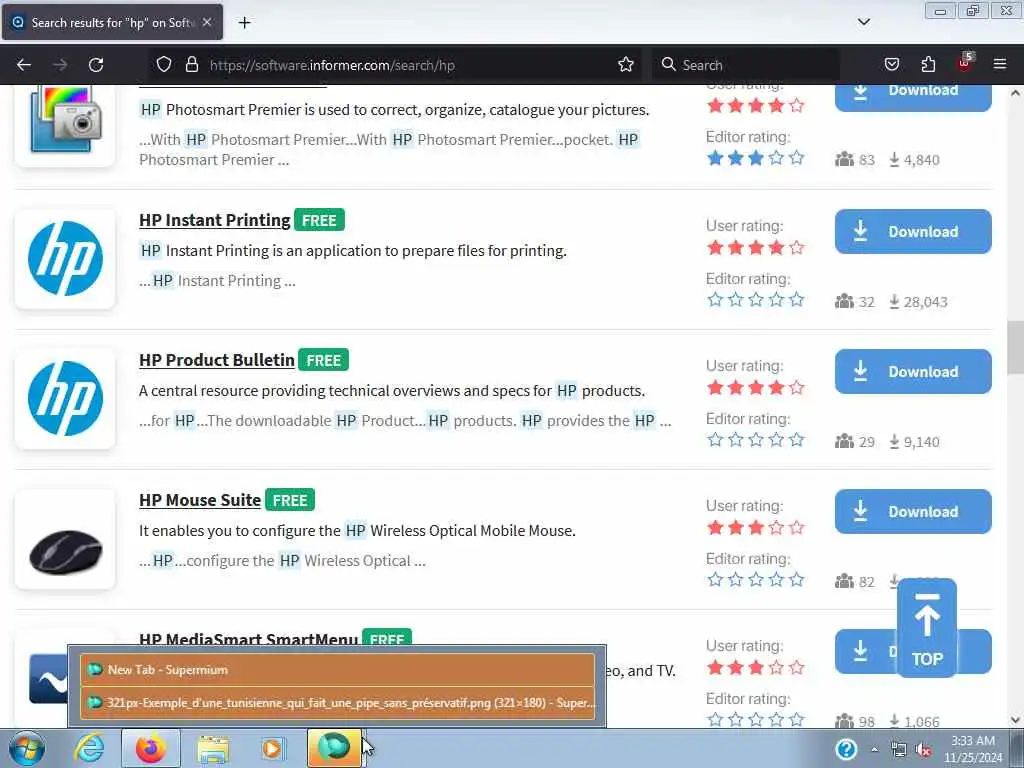This screenshot has width=1024, height=768.
Task: Click the users icon showing 32
Action: (x=844, y=301)
